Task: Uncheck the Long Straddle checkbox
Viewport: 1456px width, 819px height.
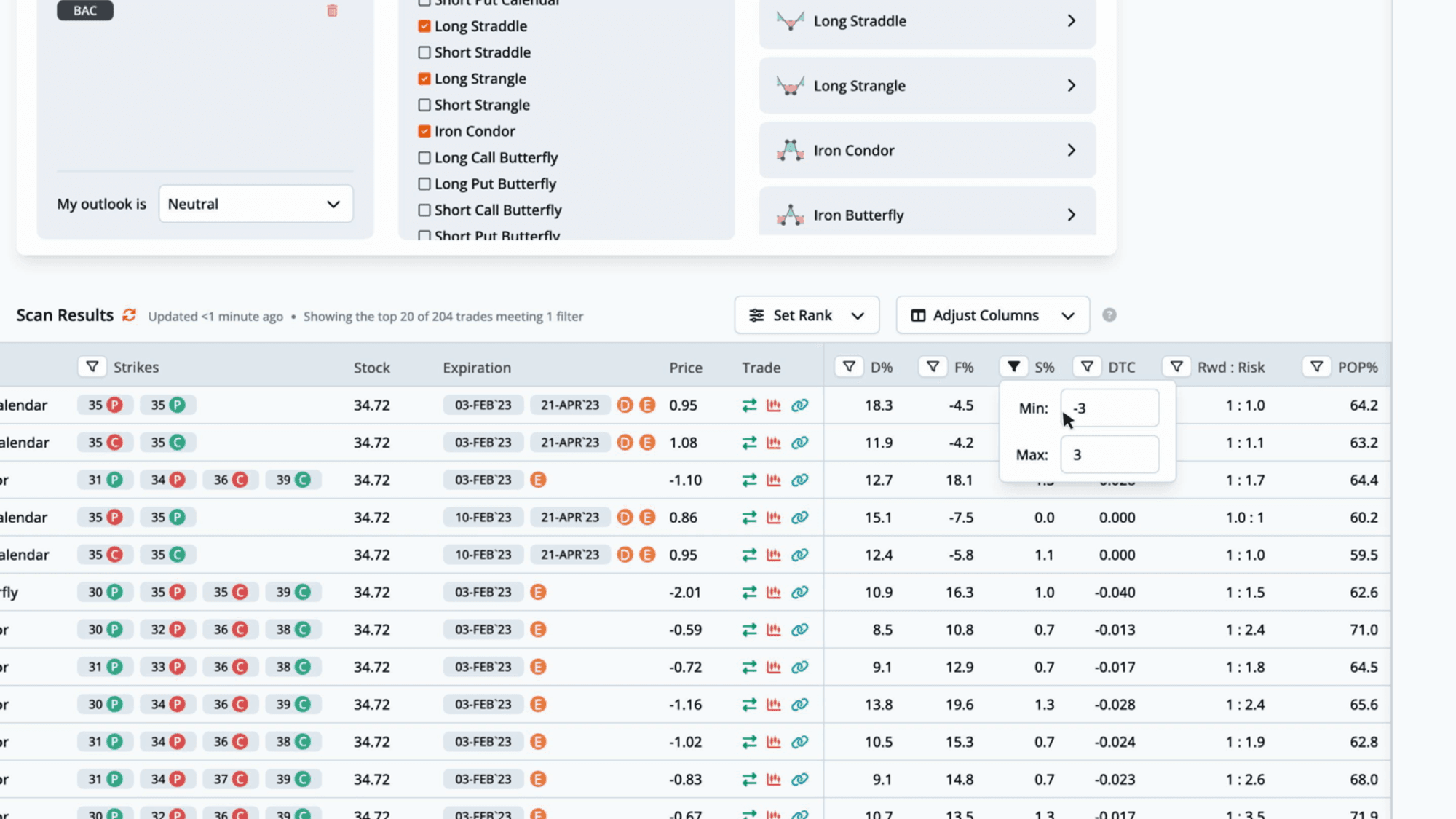Action: 424,26
